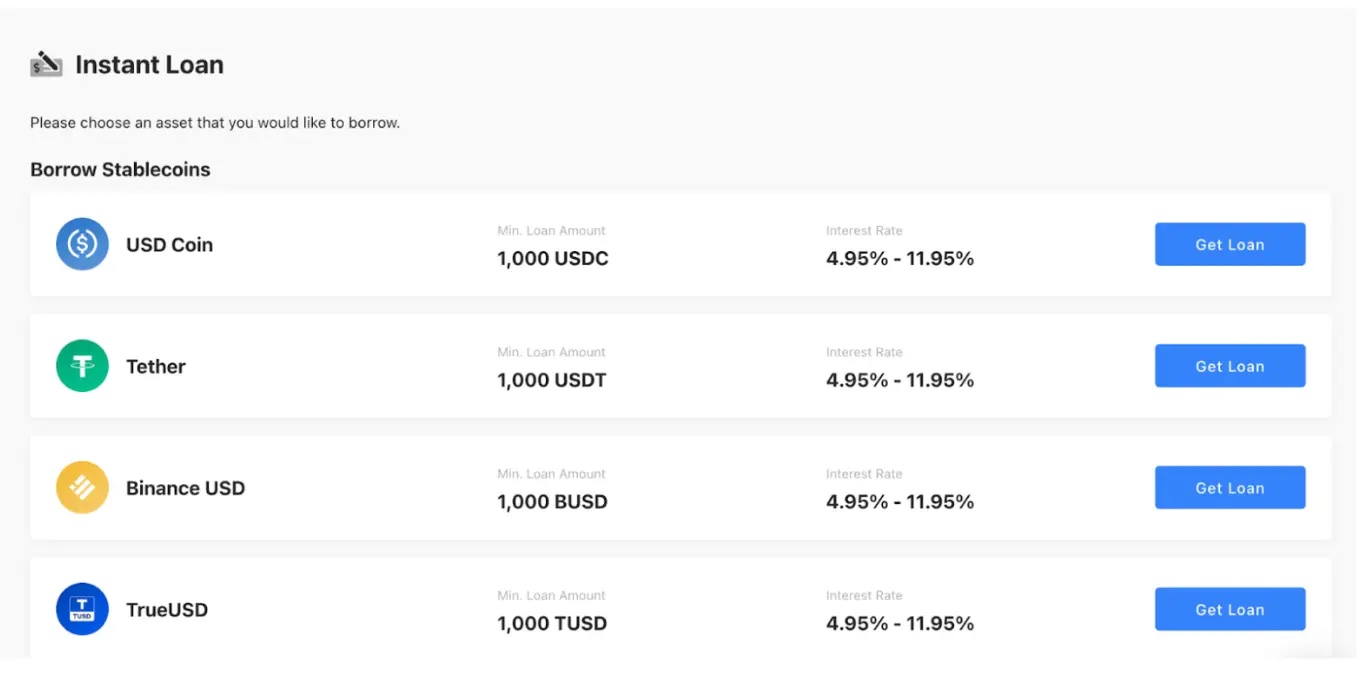Click the TrueUSD coin icon
The height and width of the screenshot is (675, 1366).
pyautogui.click(x=81, y=609)
